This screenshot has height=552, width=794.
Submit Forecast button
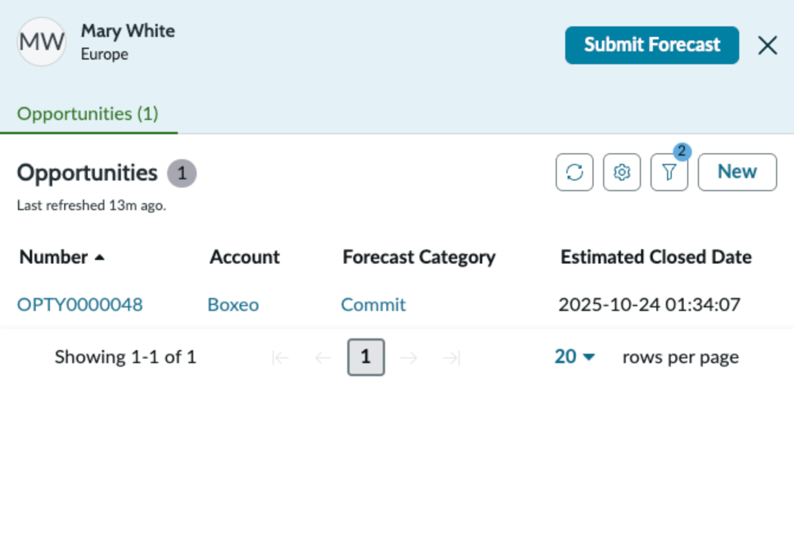coord(652,45)
